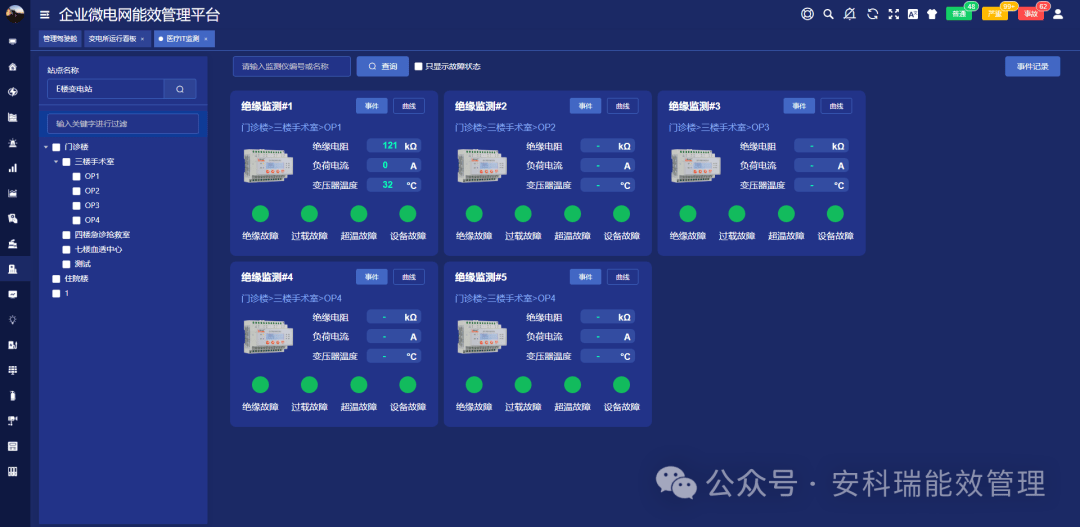This screenshot has width=1080, height=527.
Task: Click the station name search icon
Action: coord(180,89)
